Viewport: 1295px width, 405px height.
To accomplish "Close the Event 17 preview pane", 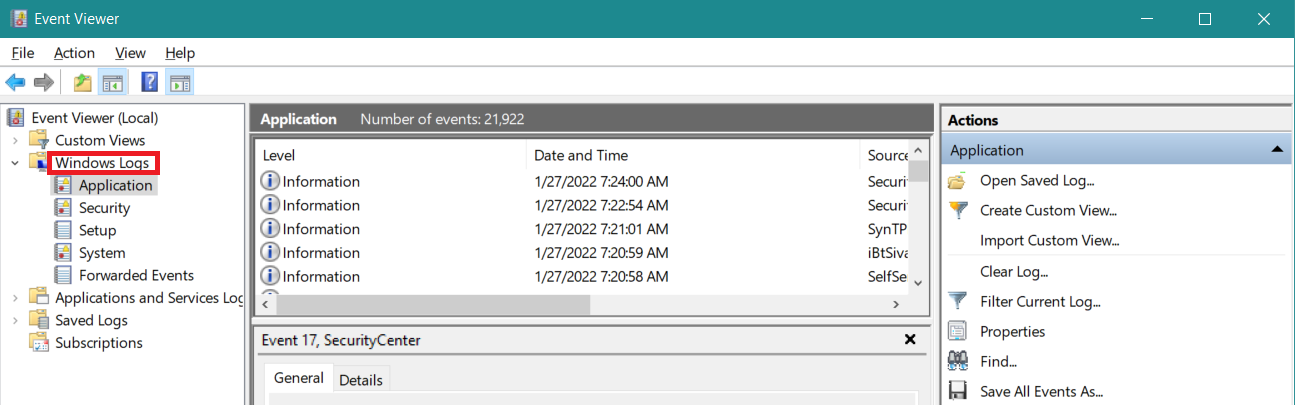I will pos(910,340).
